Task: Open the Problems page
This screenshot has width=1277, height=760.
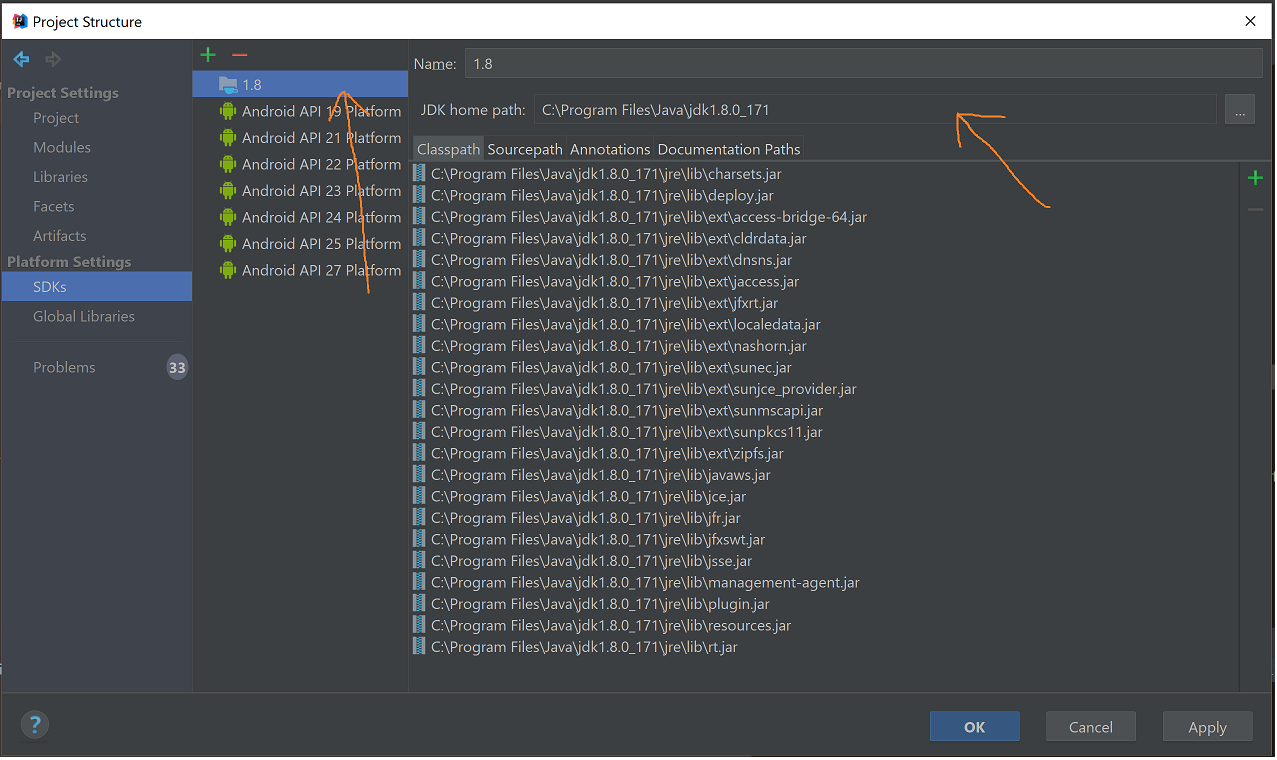Action: coord(64,367)
